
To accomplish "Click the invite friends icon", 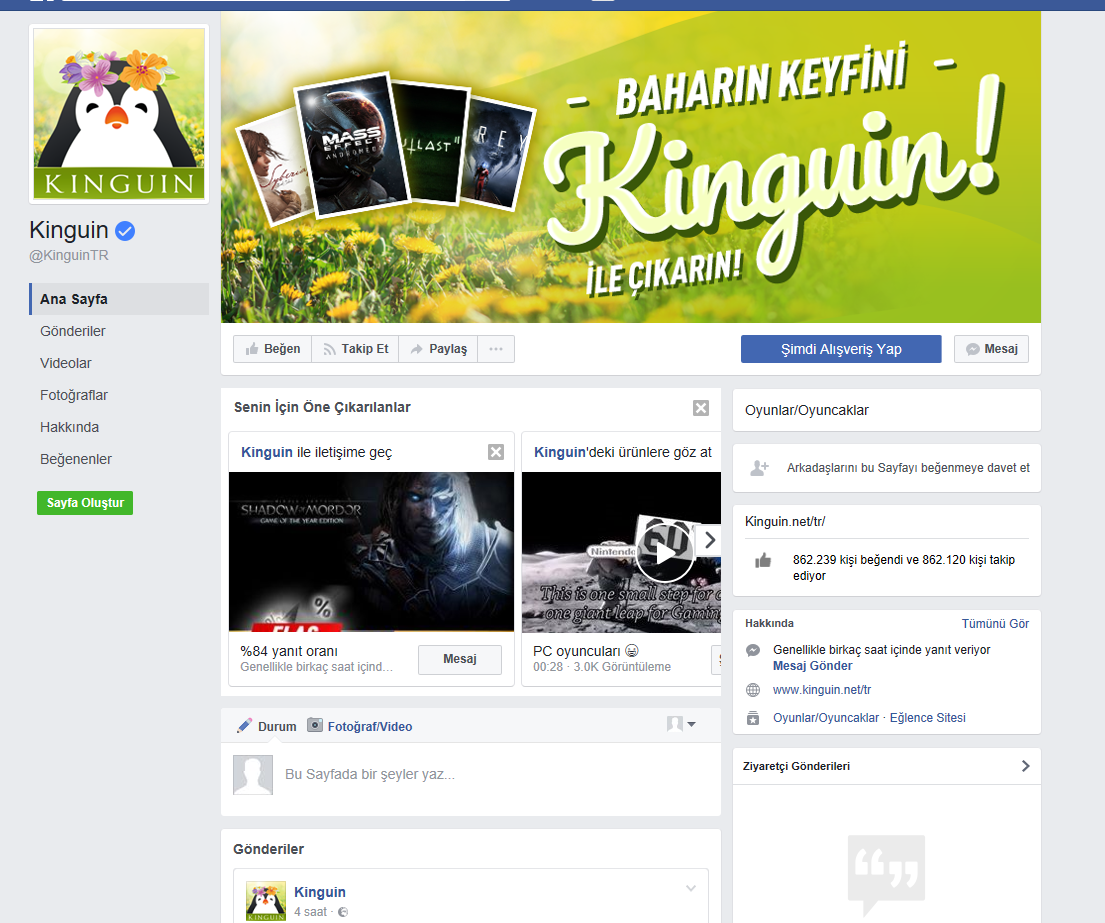I will pos(759,468).
